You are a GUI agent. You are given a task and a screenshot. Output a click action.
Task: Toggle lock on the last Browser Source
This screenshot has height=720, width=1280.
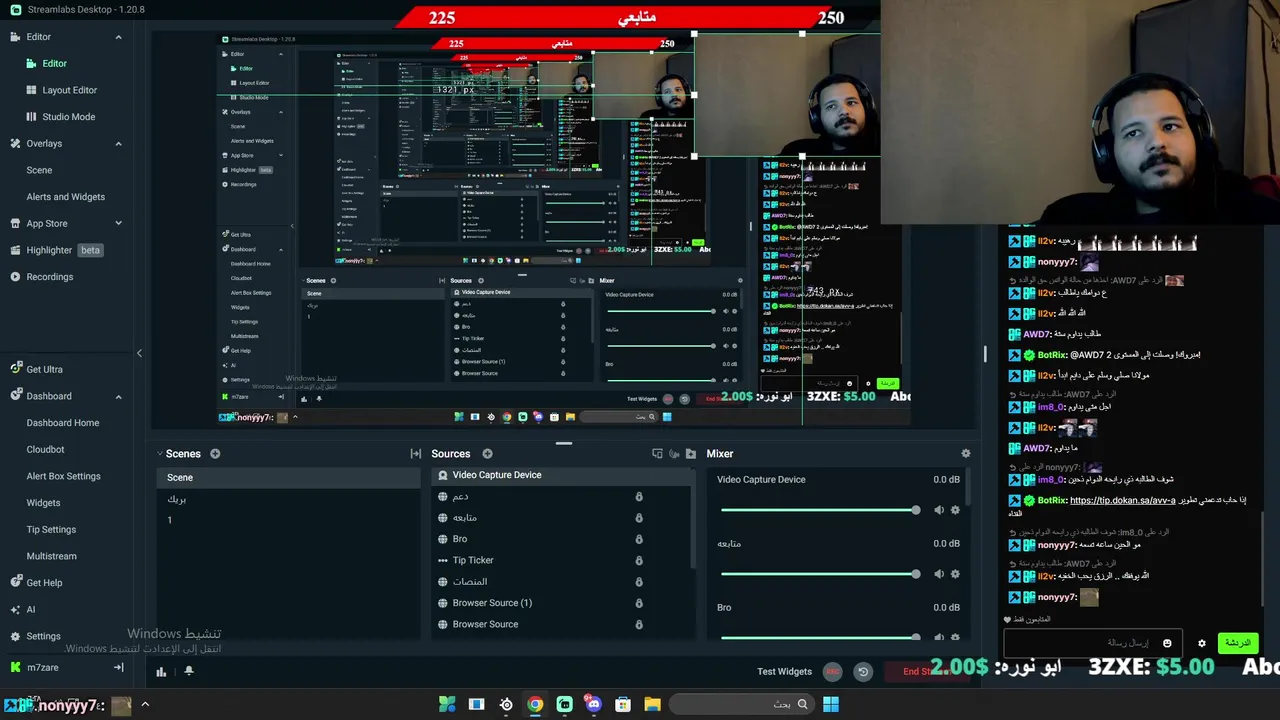(639, 625)
